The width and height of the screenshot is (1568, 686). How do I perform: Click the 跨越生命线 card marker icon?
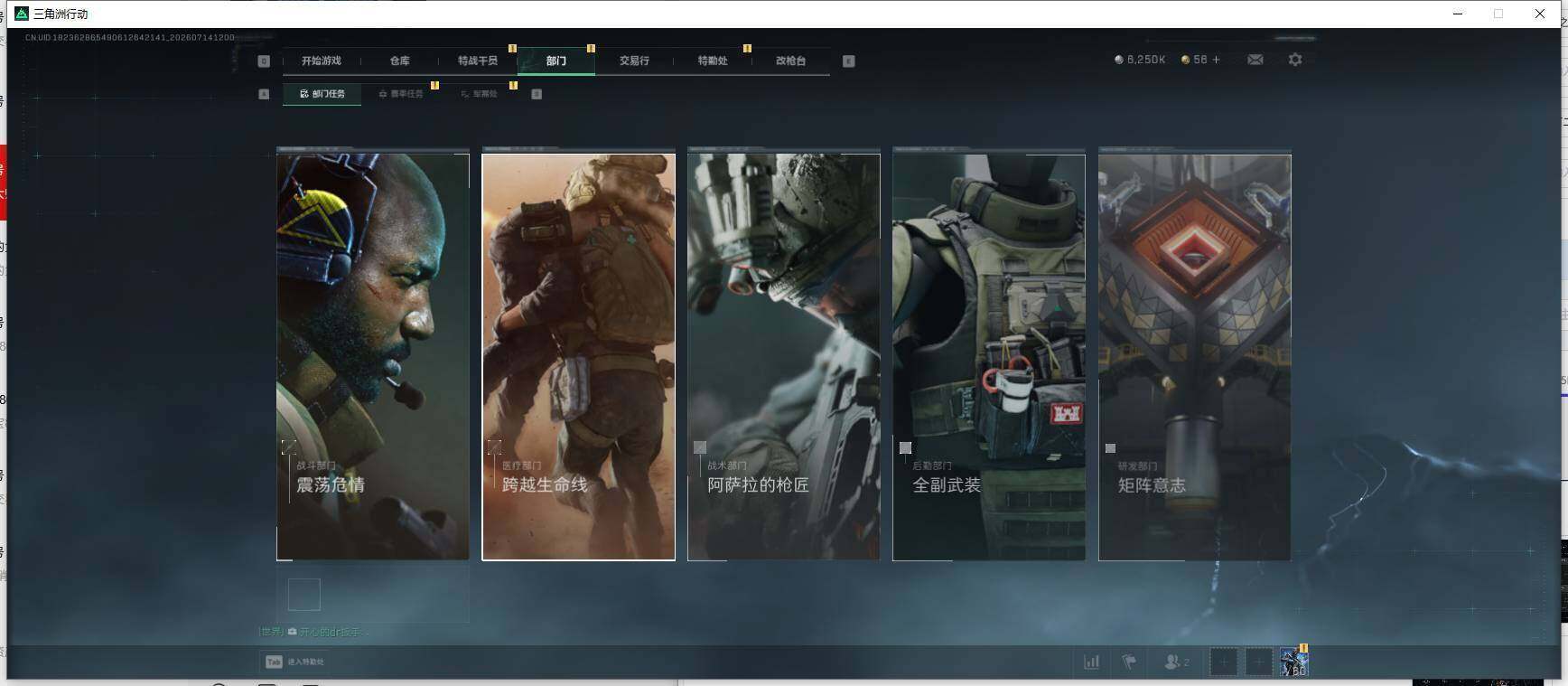[494, 447]
